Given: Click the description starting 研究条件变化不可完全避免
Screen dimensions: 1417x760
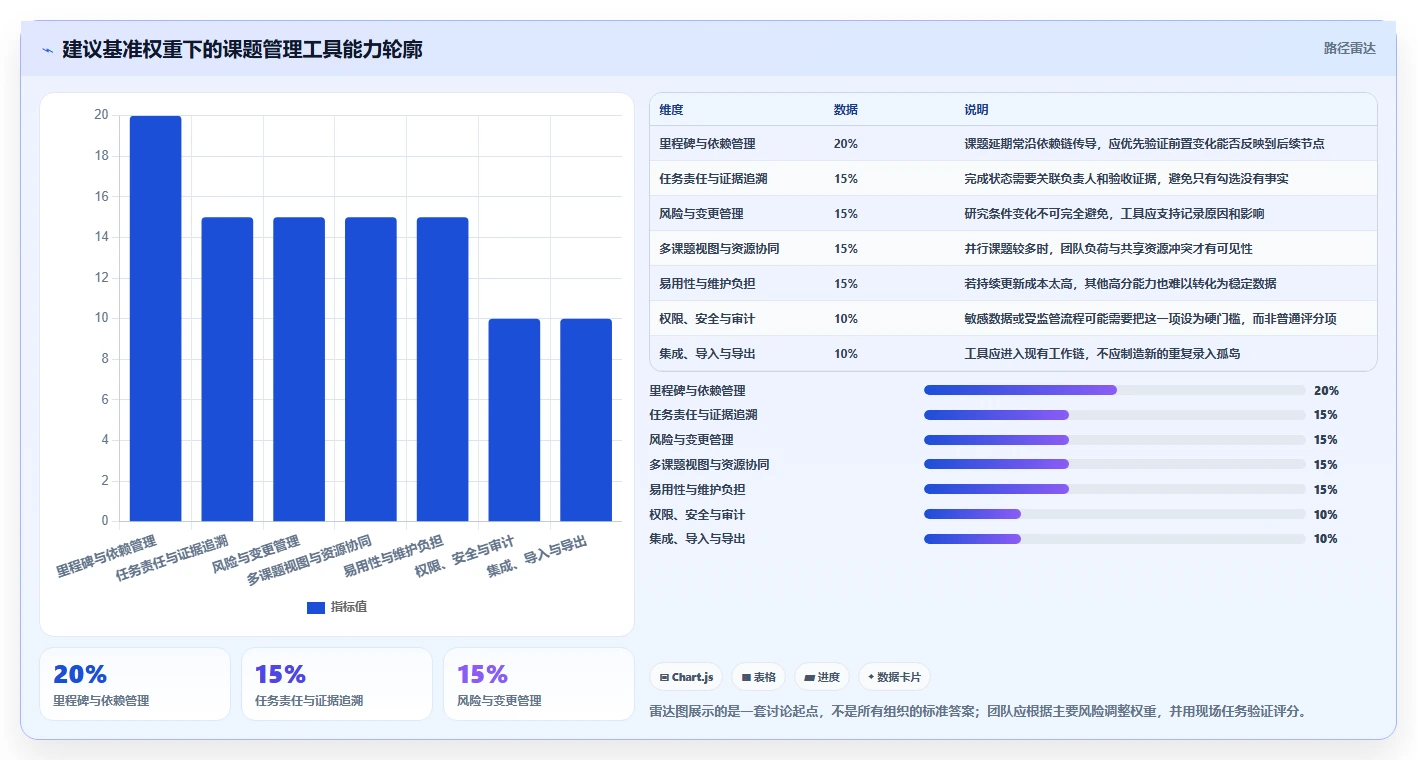Looking at the screenshot, I should 1114,213.
